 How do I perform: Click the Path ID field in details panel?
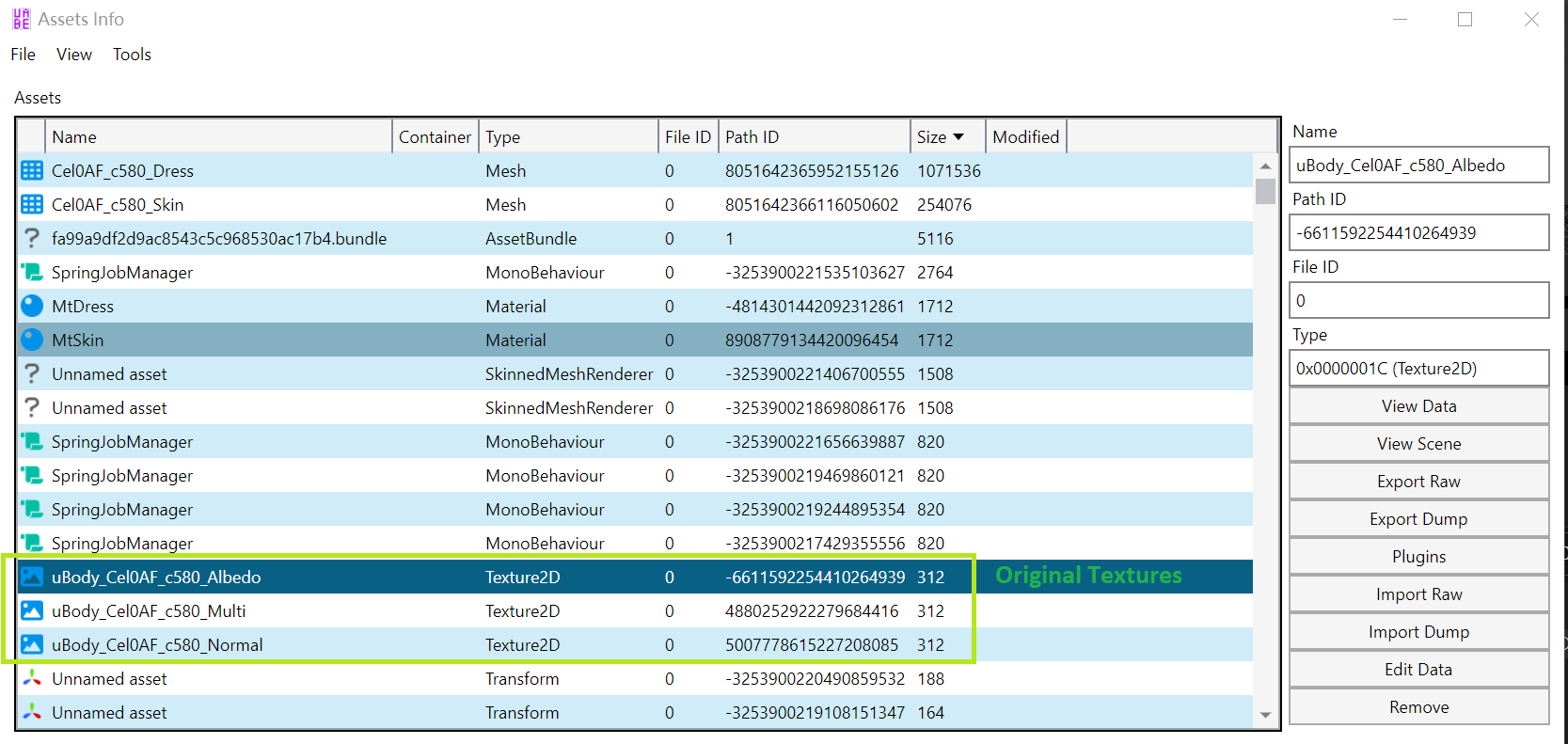tap(1418, 232)
